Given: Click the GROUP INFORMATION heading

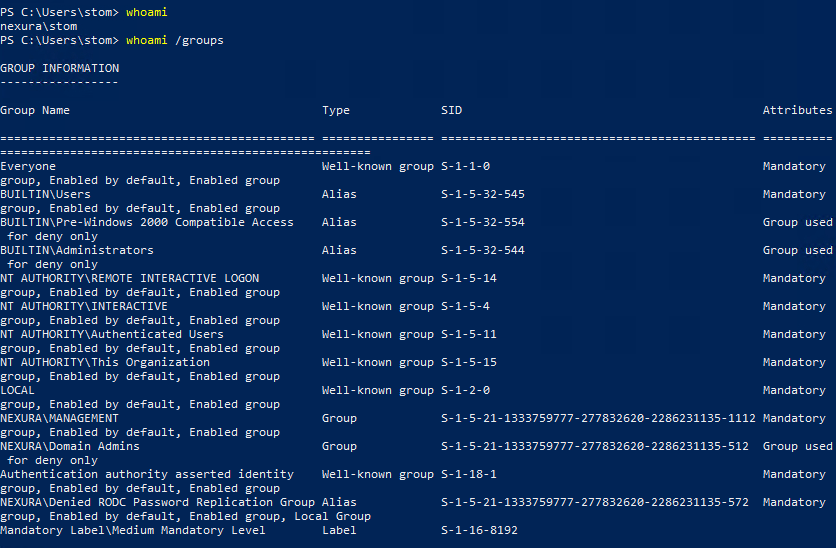Looking at the screenshot, I should (59, 68).
